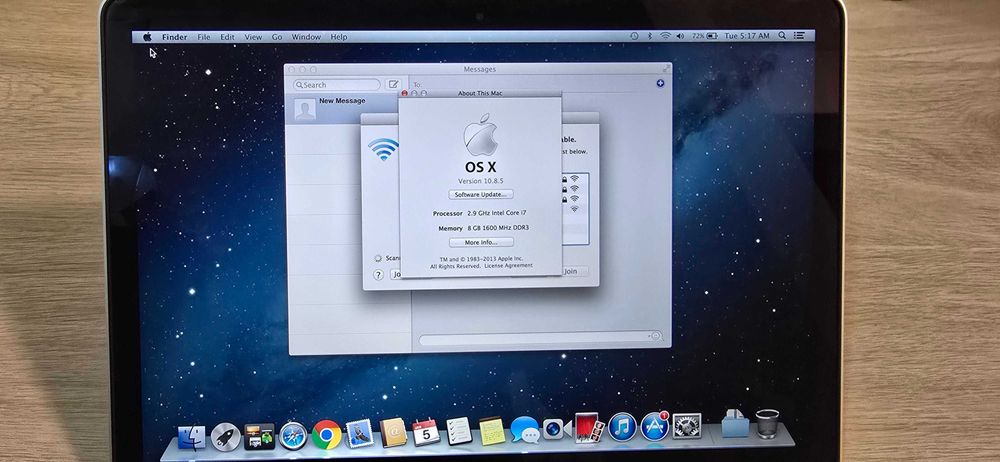Screen dimensions: 1000x462
Task: Compose new message in Messages window
Action: click(393, 84)
